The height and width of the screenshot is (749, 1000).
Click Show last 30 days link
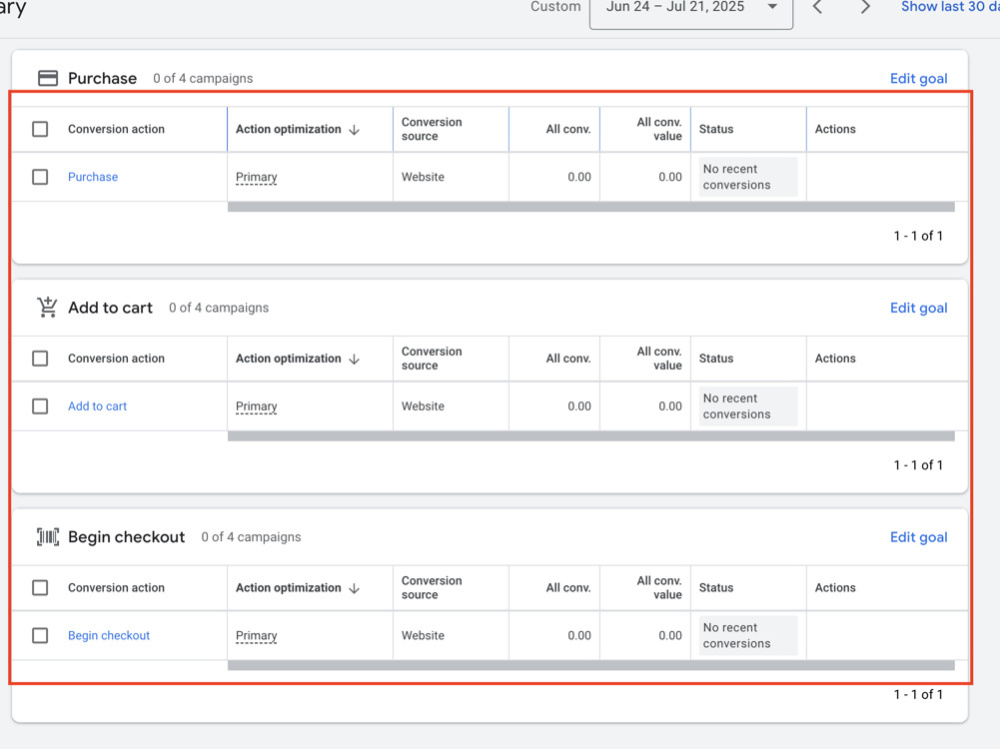950,7
